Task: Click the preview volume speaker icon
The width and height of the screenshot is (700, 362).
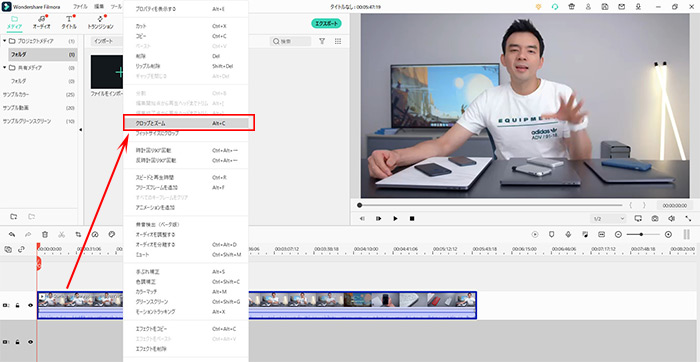Action: tap(671, 219)
